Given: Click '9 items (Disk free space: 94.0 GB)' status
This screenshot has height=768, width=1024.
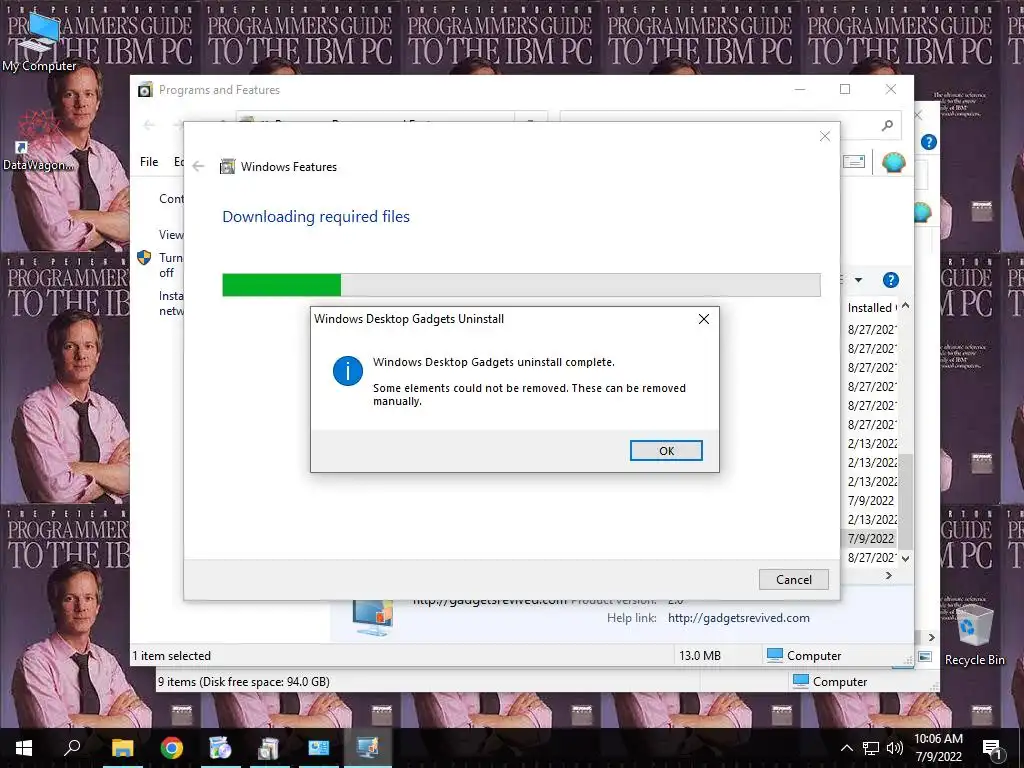Looking at the screenshot, I should pyautogui.click(x=244, y=682).
